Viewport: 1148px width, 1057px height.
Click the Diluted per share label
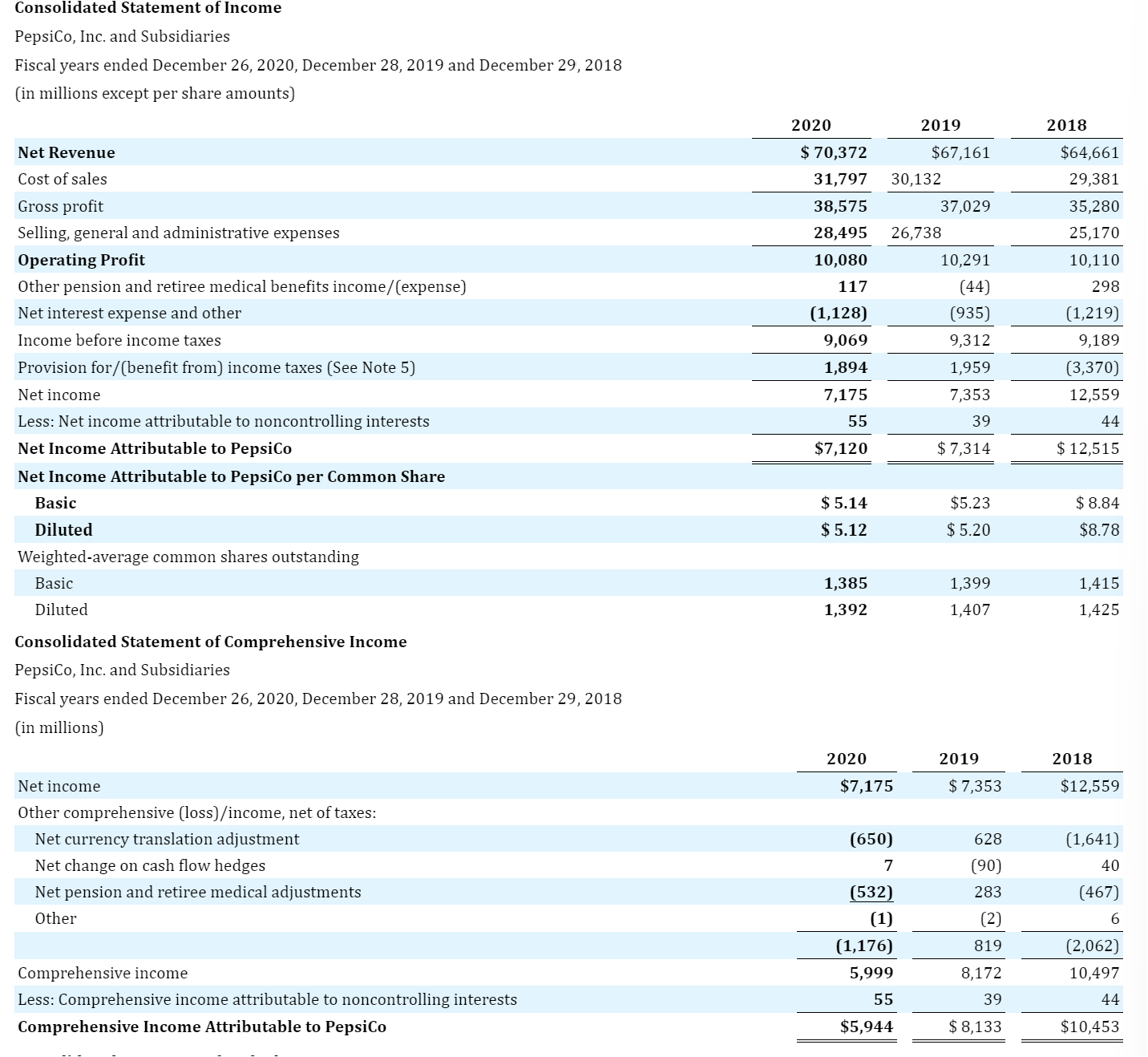coord(63,529)
